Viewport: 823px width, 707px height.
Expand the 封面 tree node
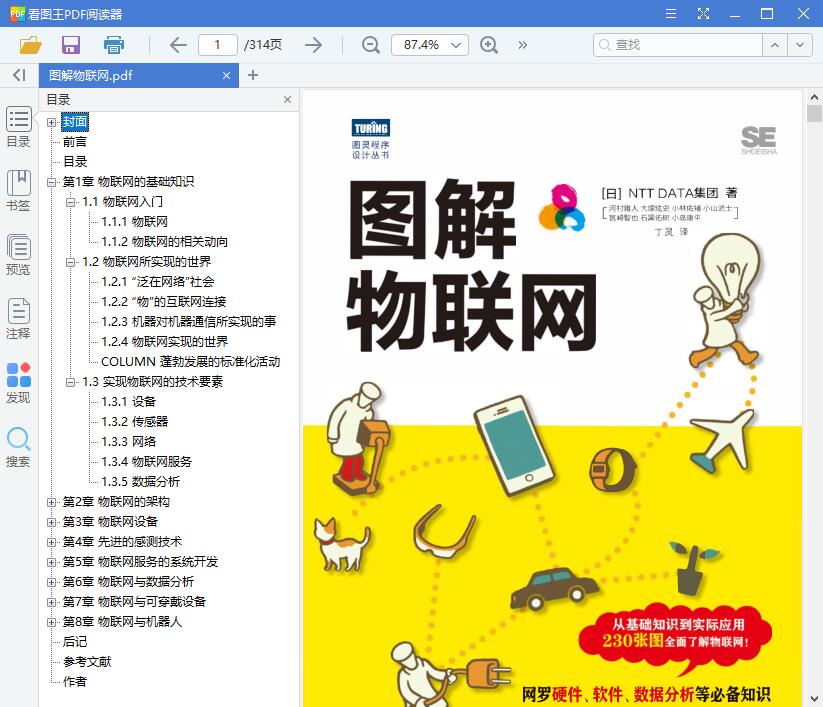coord(51,122)
